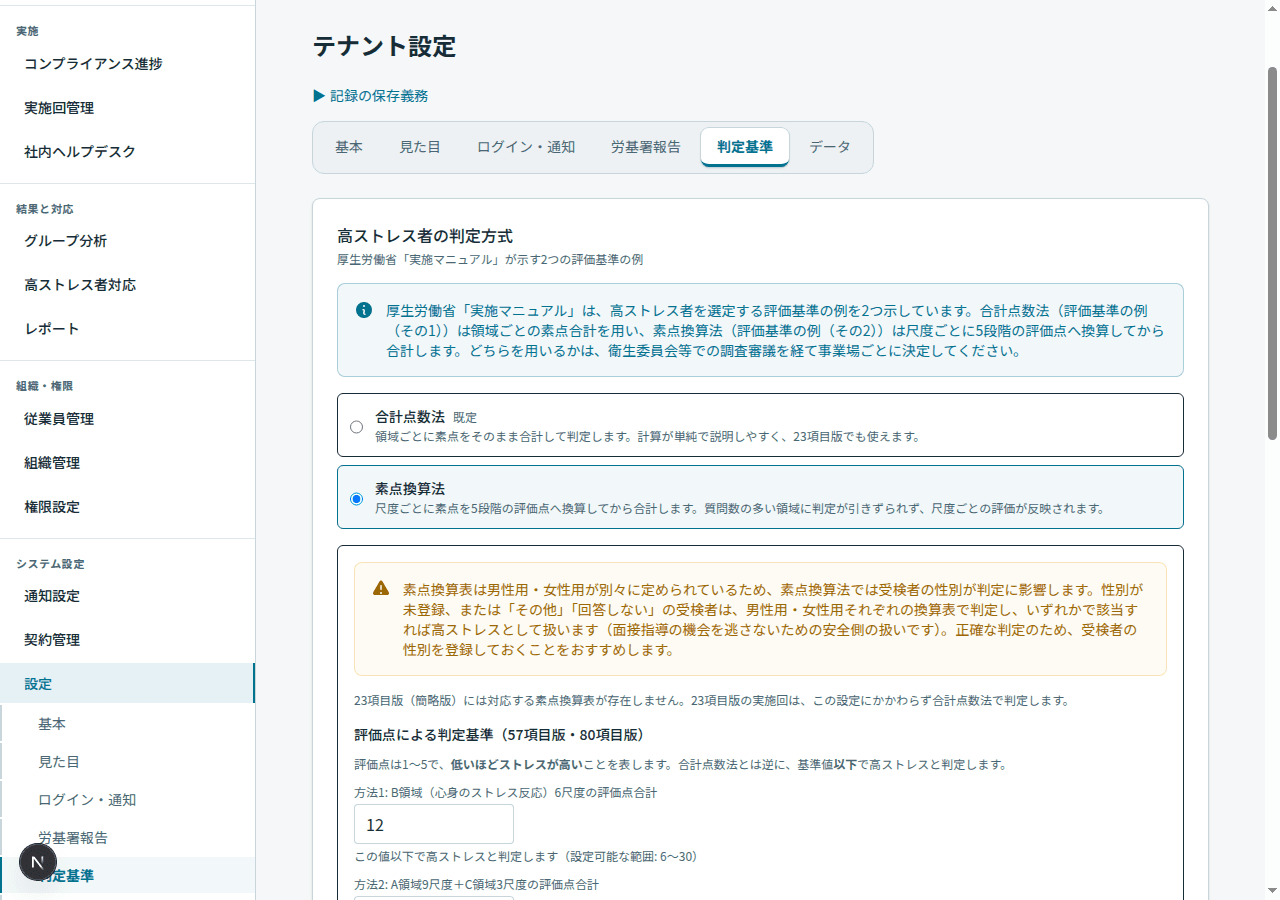1280x900 pixels.
Task: Open グループ分析 in the sidebar
Action: (x=127, y=241)
